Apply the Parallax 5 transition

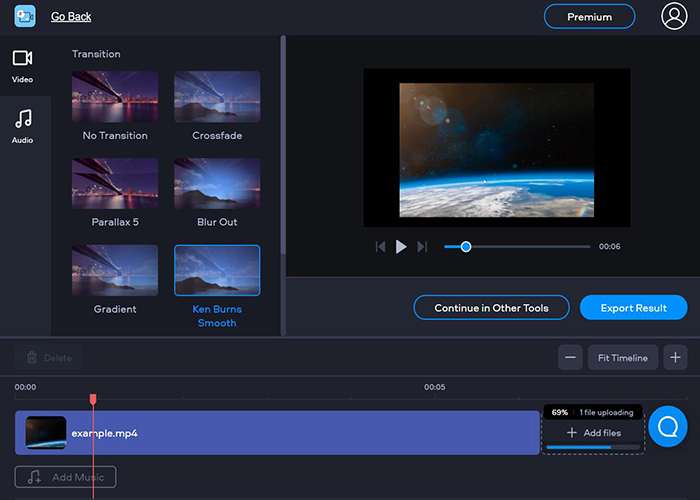pyautogui.click(x=115, y=183)
